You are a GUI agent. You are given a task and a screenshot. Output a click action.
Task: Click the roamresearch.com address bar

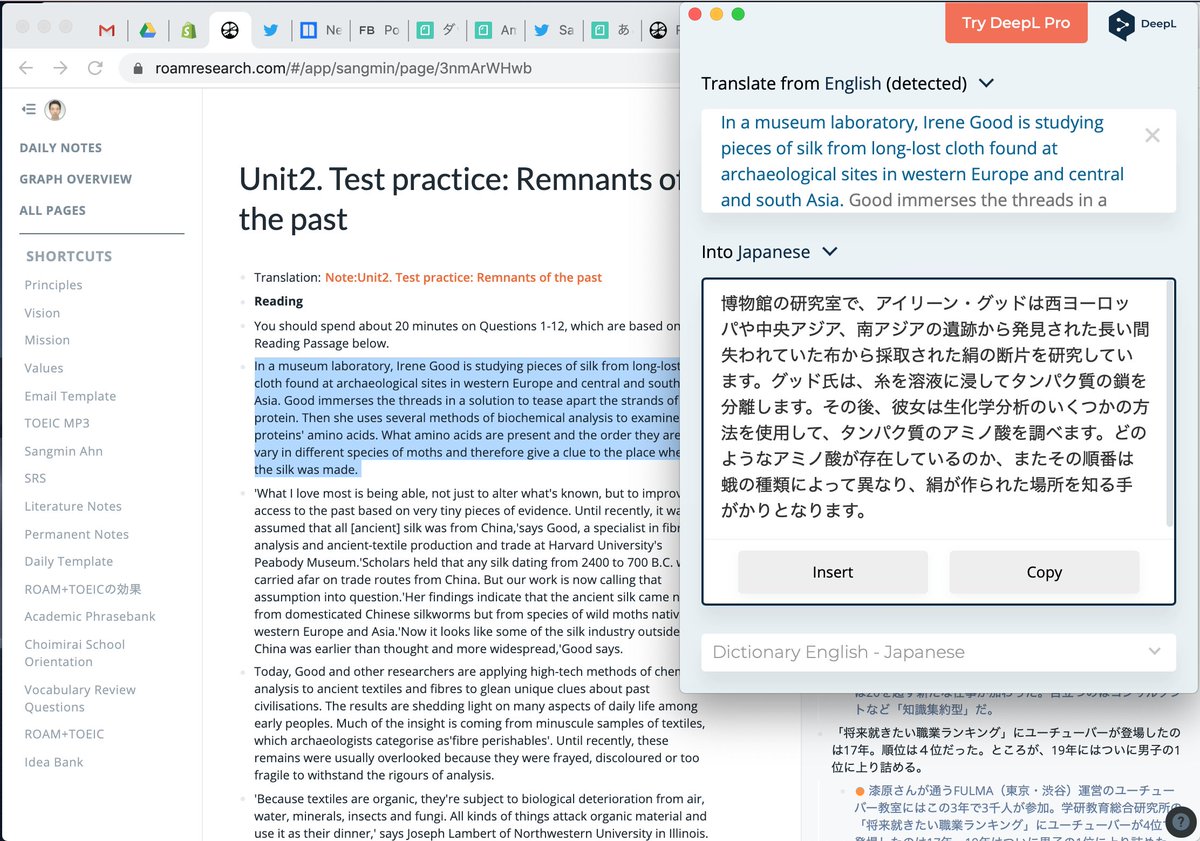pos(343,69)
